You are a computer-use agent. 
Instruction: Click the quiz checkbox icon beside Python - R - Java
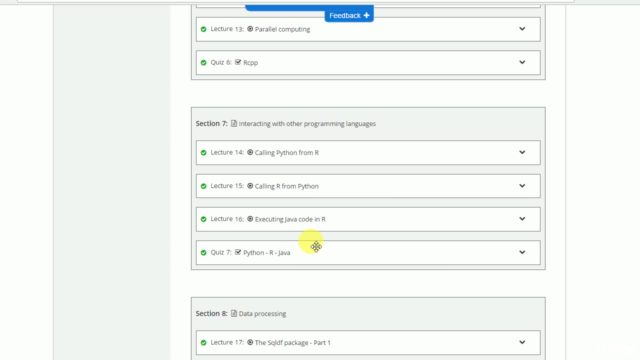pos(238,252)
